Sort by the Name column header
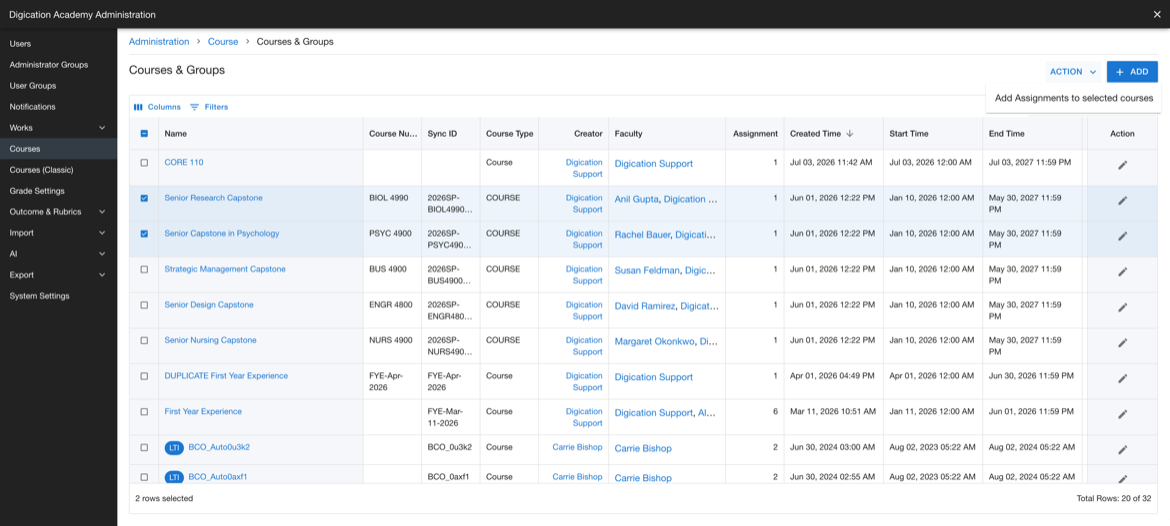The height and width of the screenshot is (526, 1170). pyautogui.click(x=175, y=134)
